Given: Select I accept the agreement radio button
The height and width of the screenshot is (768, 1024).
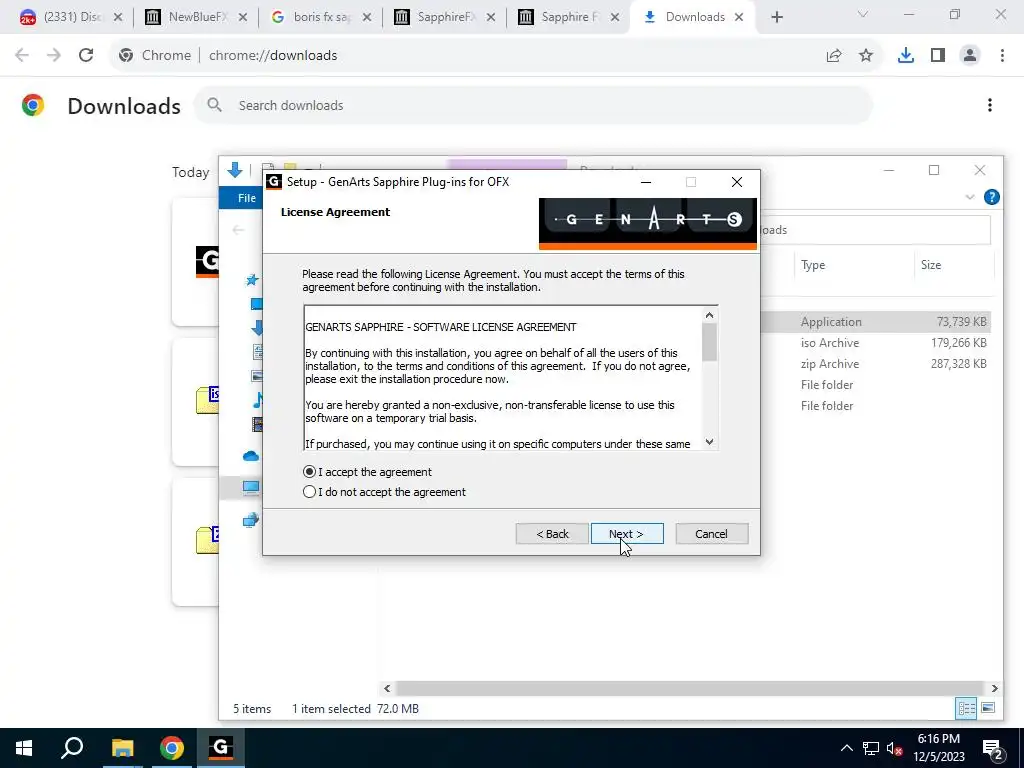Looking at the screenshot, I should click(310, 472).
